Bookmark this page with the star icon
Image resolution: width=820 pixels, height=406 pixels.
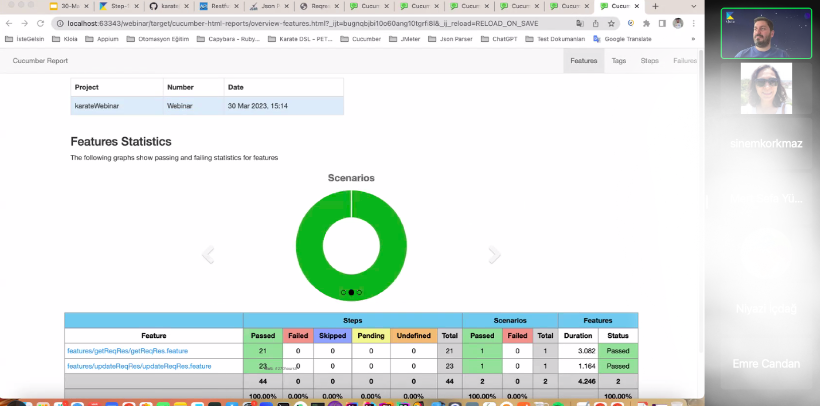(x=611, y=24)
